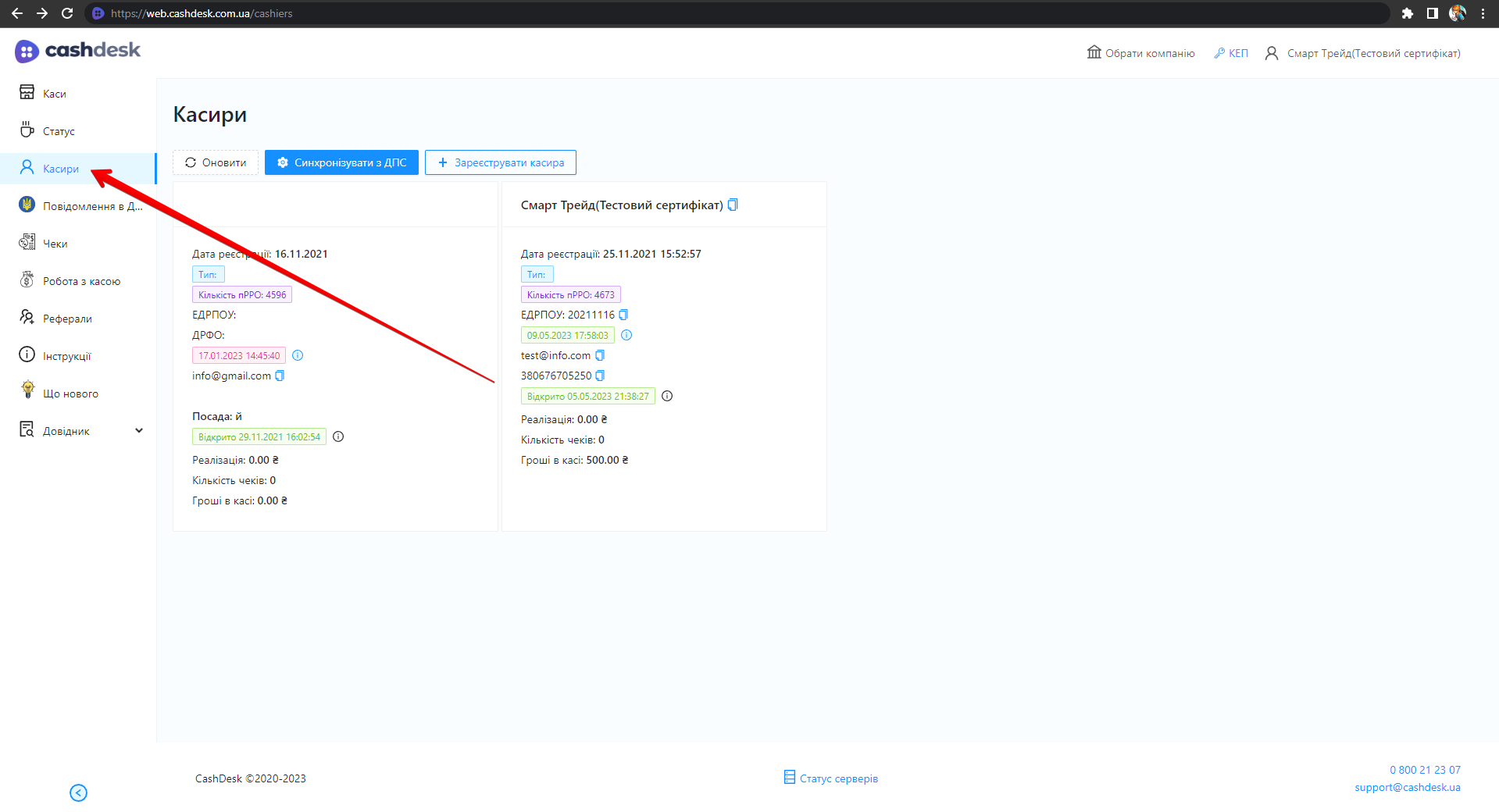Open the Смарт Трейд user profile menu
Screen dimensions: 1499x812
tap(1363, 53)
